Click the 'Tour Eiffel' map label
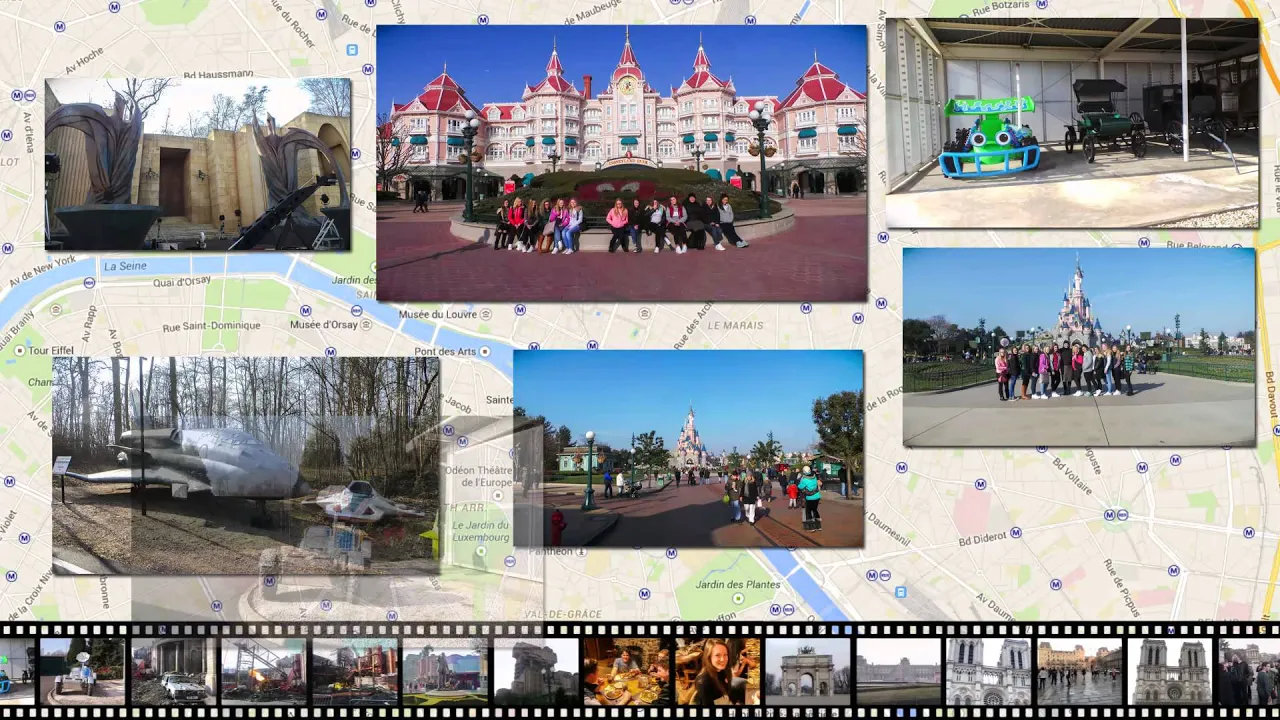The height and width of the screenshot is (720, 1280). (x=51, y=351)
